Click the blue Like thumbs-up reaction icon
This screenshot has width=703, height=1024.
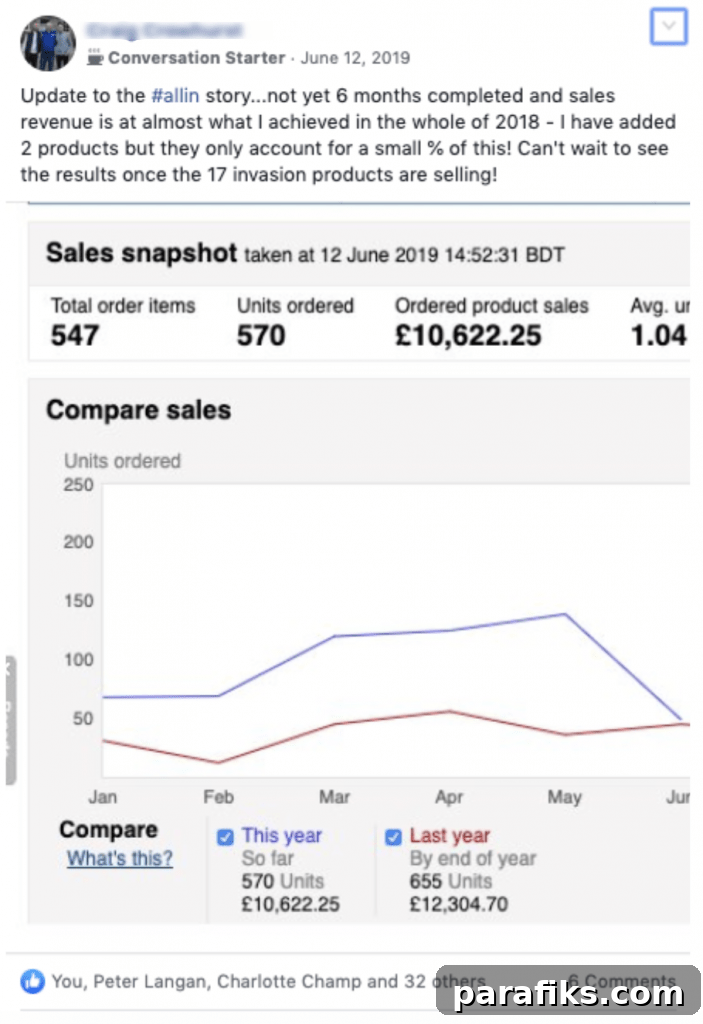[x=33, y=981]
